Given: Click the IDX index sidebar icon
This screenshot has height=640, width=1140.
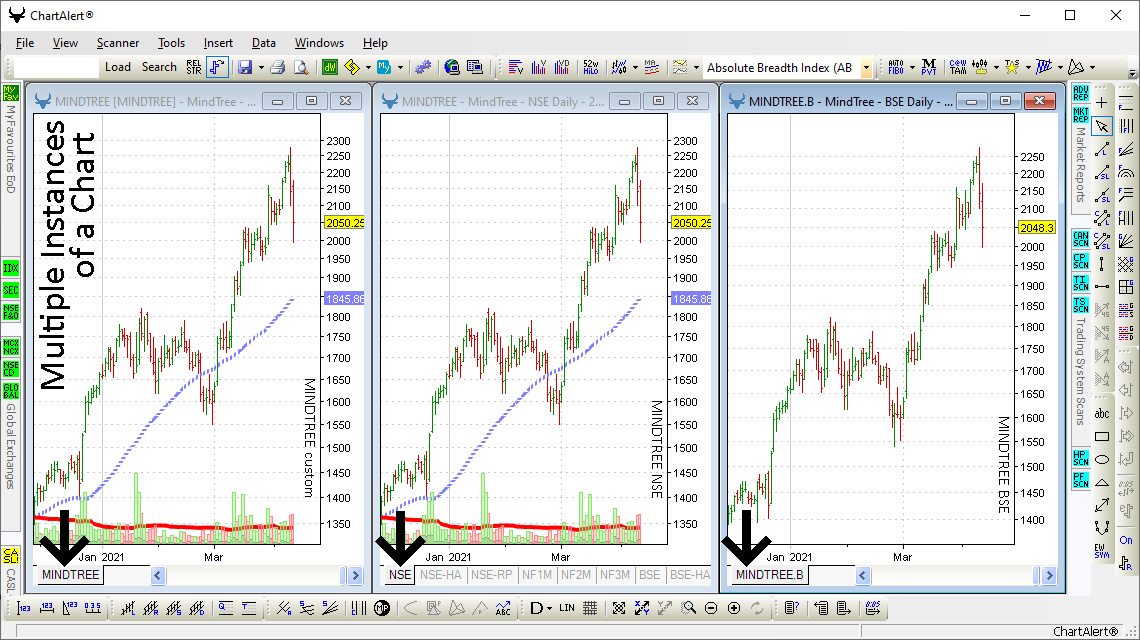Looking at the screenshot, I should 10,268.
